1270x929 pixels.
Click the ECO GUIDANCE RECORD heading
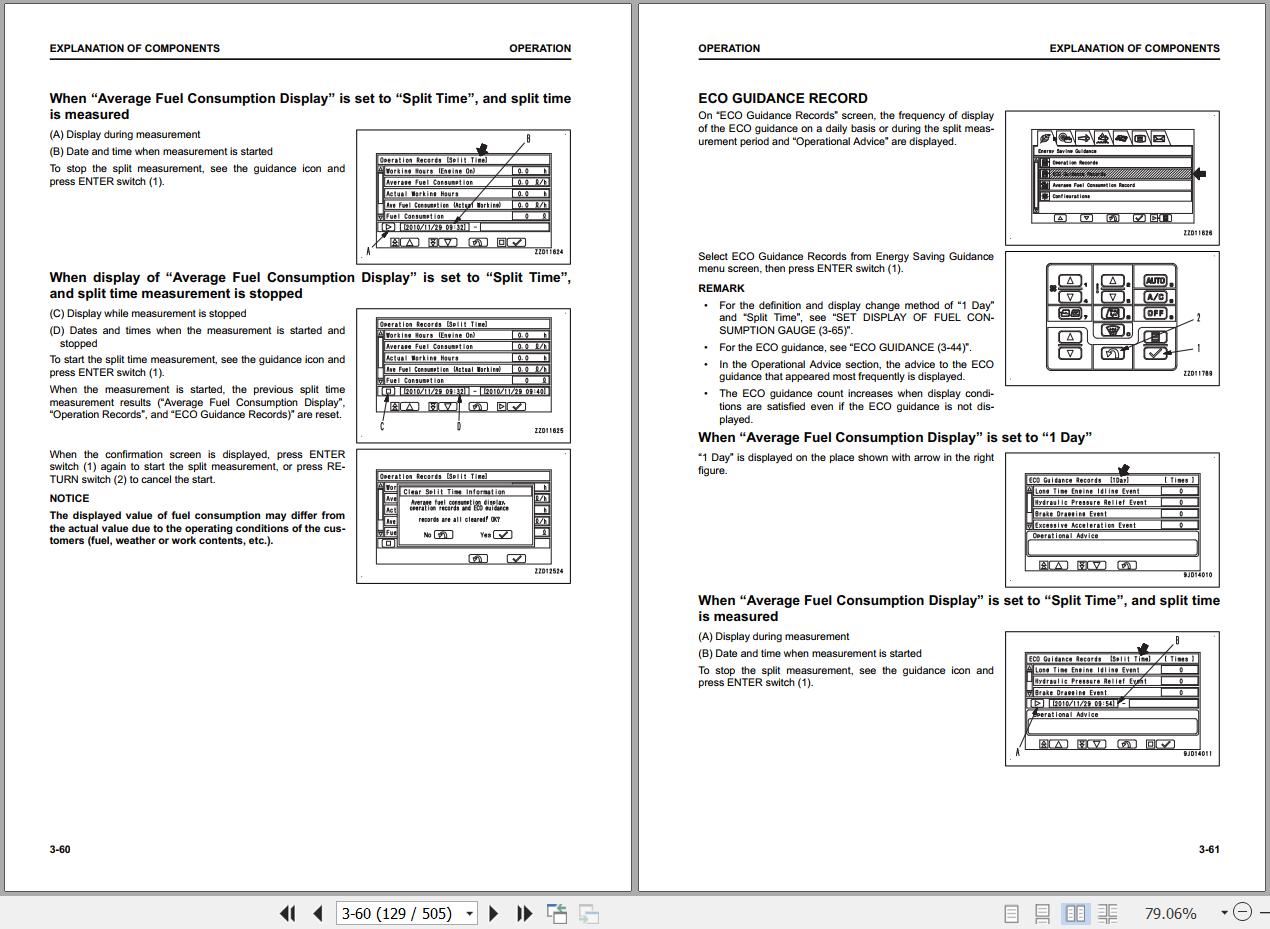coord(783,98)
